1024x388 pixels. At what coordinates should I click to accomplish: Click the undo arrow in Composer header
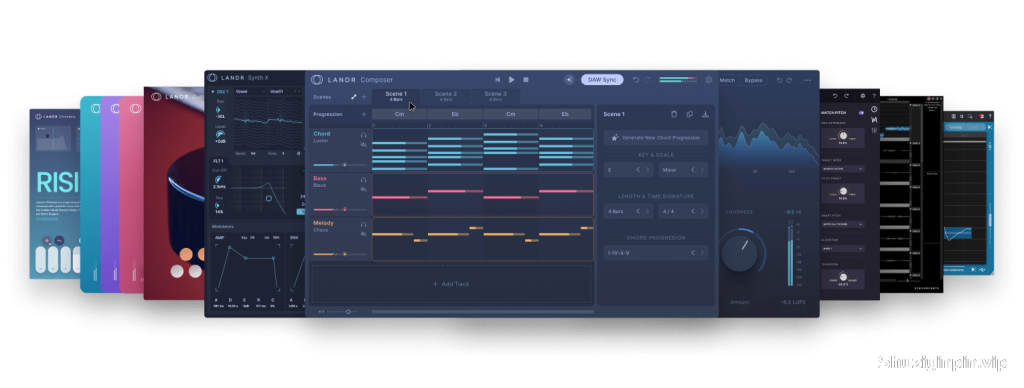(635, 80)
